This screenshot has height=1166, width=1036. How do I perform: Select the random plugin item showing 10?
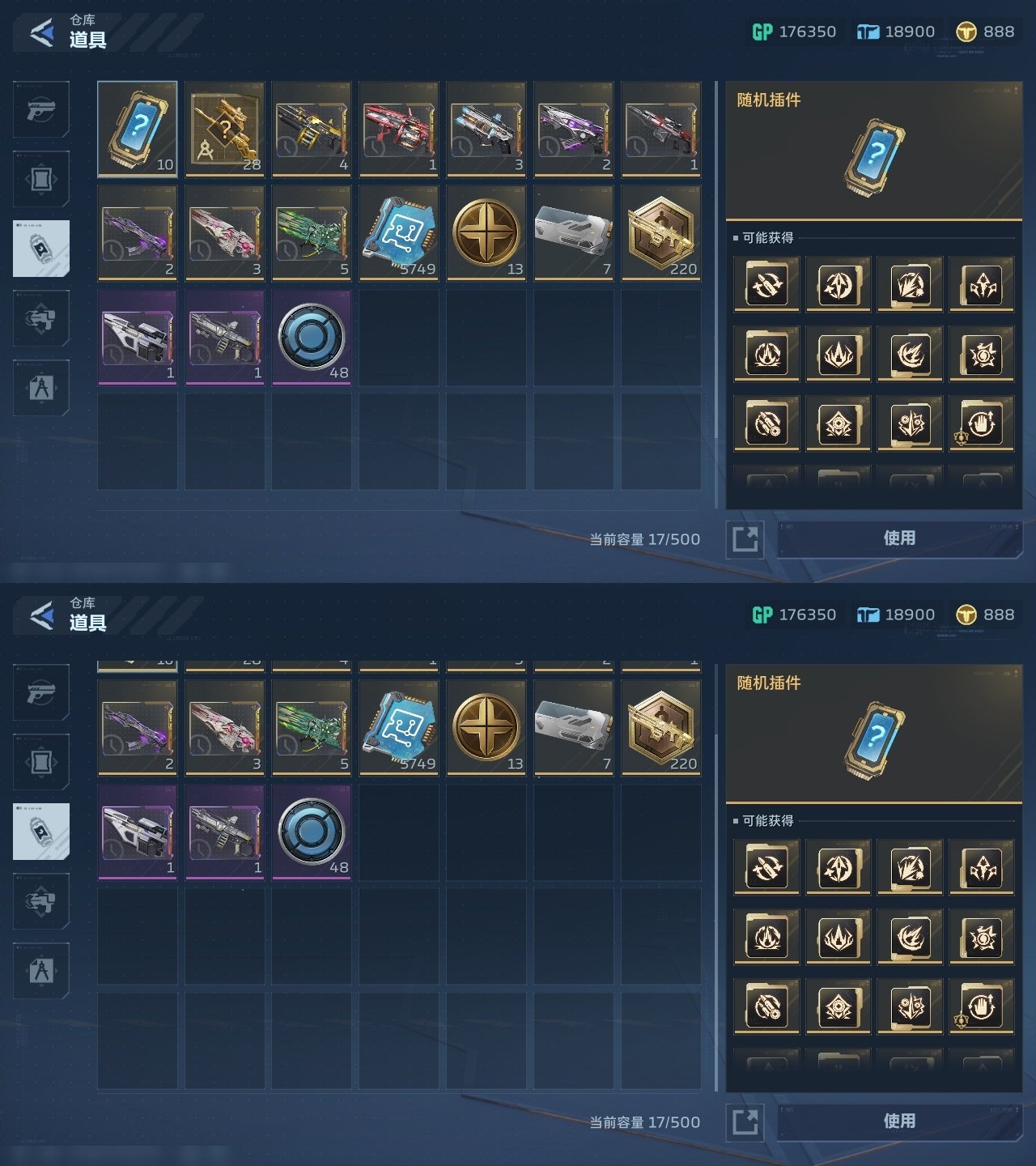pyautogui.click(x=138, y=129)
